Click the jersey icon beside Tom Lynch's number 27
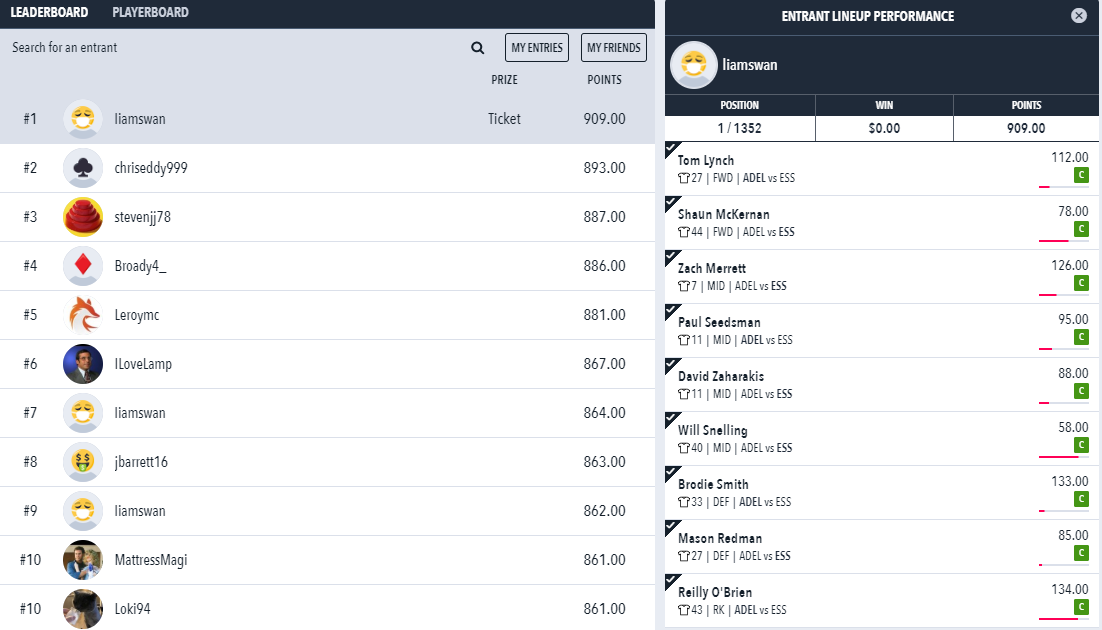Screen dimensions: 1102x630 click(683, 178)
